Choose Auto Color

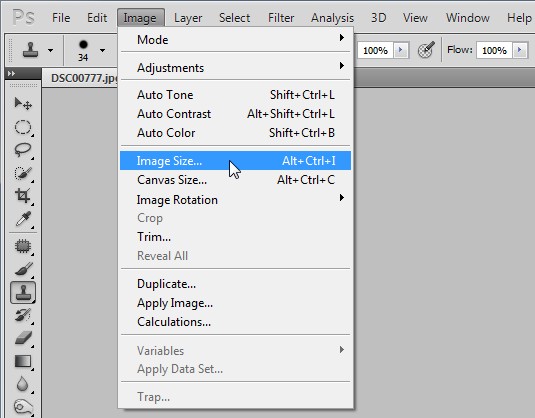tap(235, 133)
